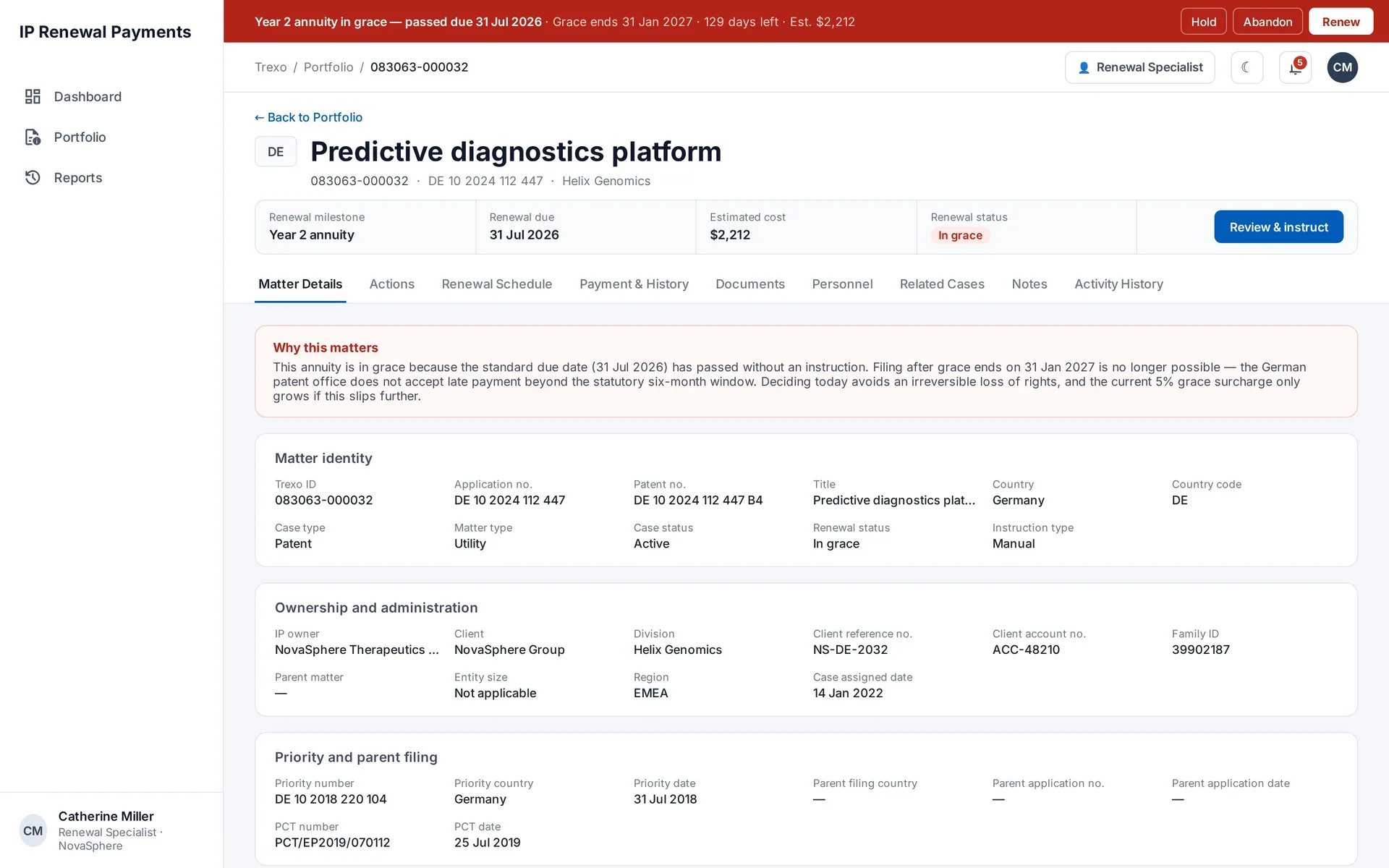The image size is (1389, 868).
Task: Click the IP owner NovaSphere Therapeutics value
Action: pos(357,650)
